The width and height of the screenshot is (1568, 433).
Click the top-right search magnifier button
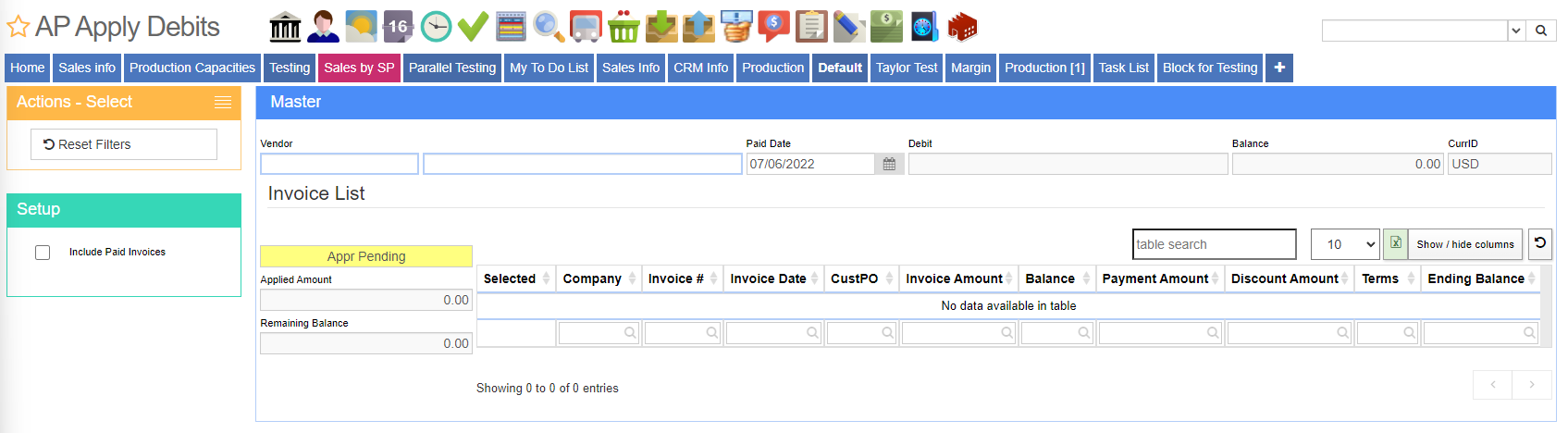tap(1541, 31)
